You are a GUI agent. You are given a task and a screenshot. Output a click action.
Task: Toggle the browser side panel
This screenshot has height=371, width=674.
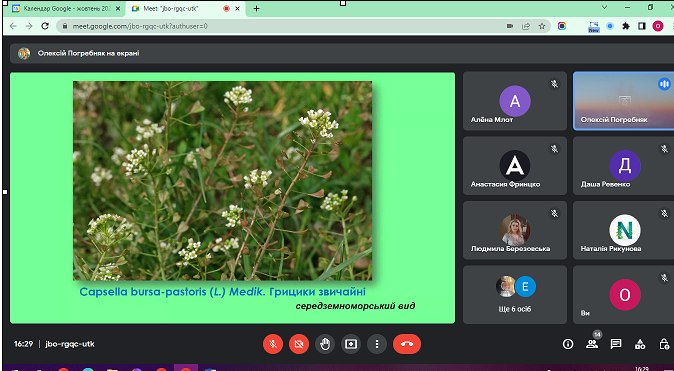click(642, 26)
